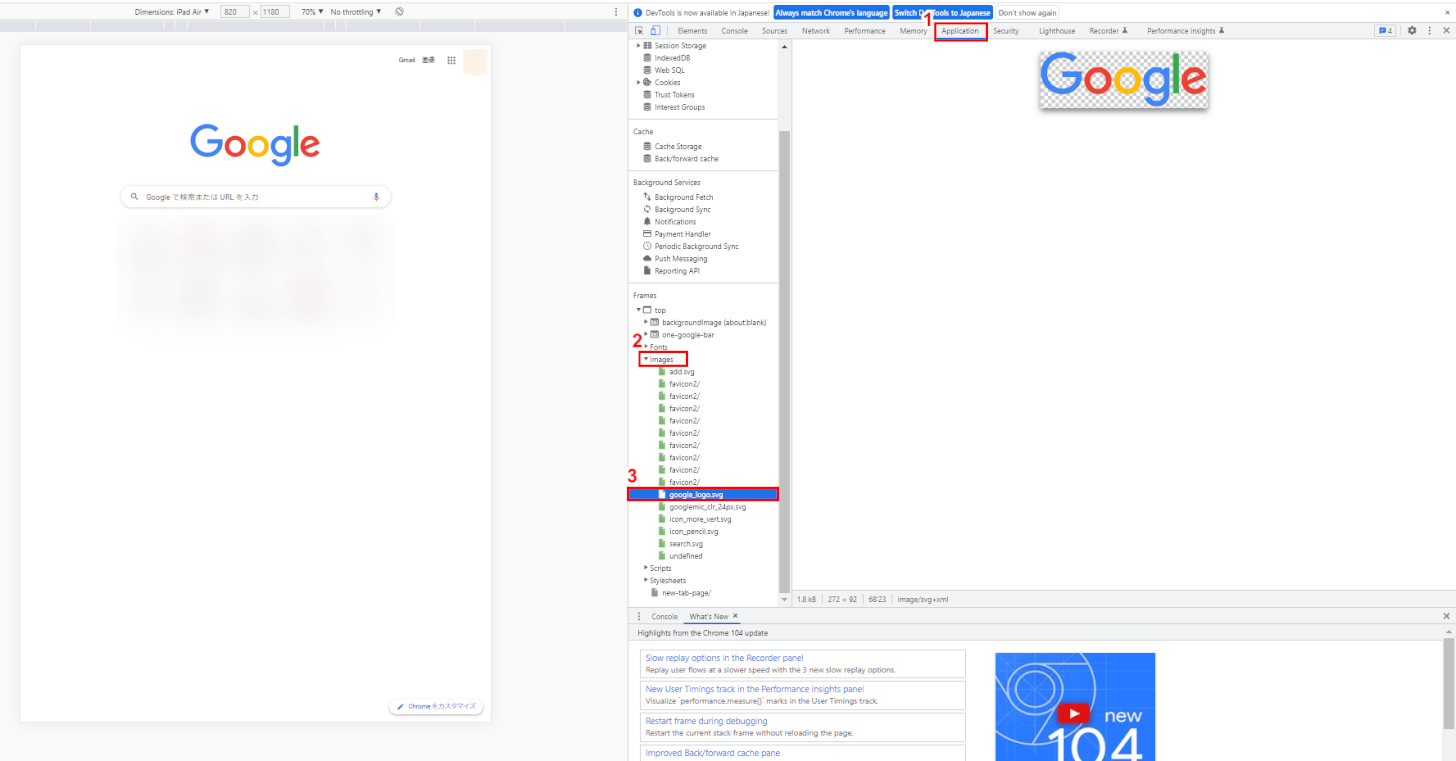Close the bottom drawer
This screenshot has height=761, width=1456.
point(1446,616)
